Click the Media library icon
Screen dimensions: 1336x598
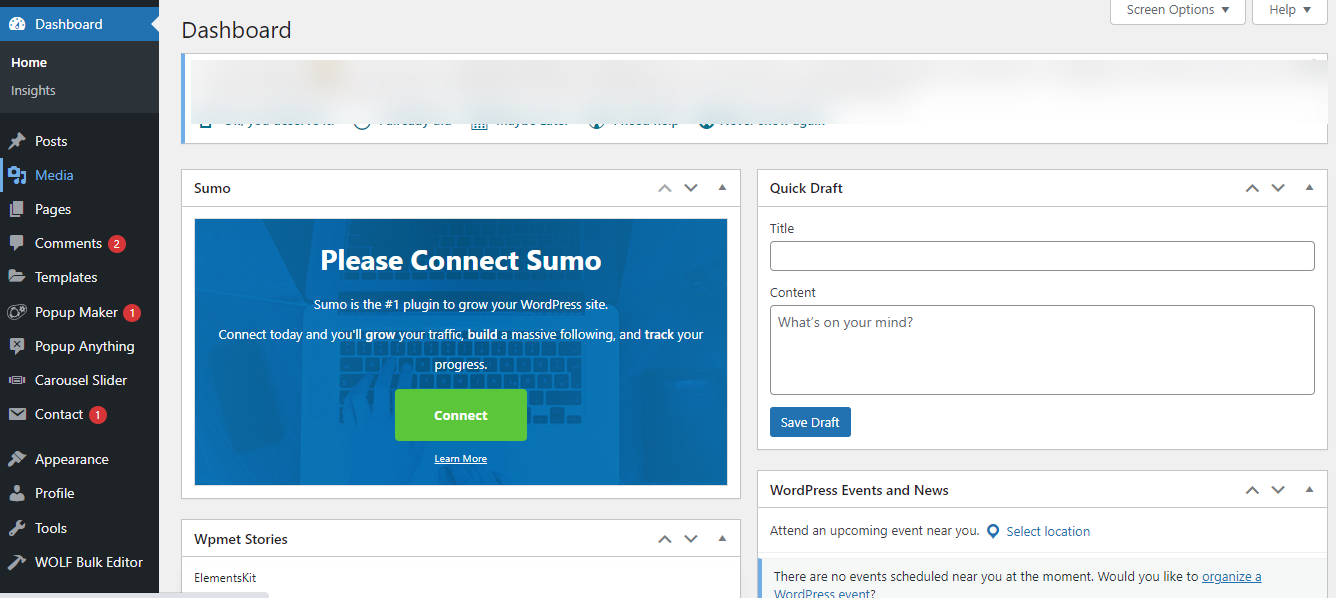[x=17, y=175]
